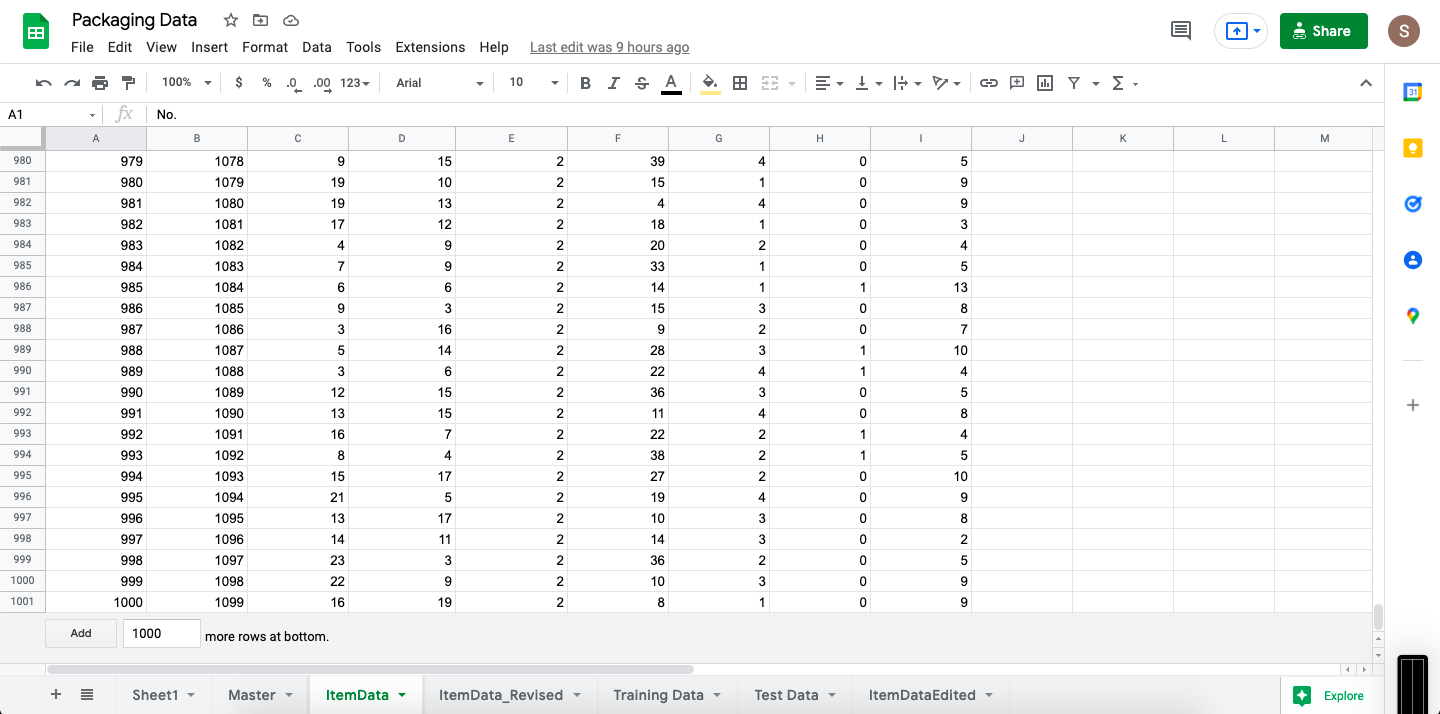Viewport: 1440px width, 714px height.
Task: Click the merge cells icon
Action: (770, 83)
